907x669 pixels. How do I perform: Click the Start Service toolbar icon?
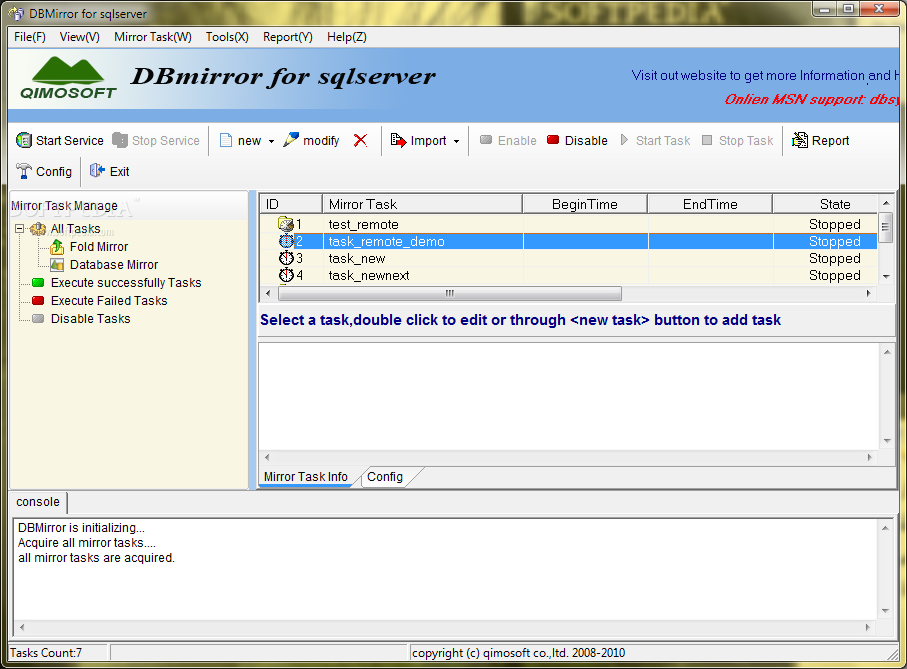tap(24, 140)
